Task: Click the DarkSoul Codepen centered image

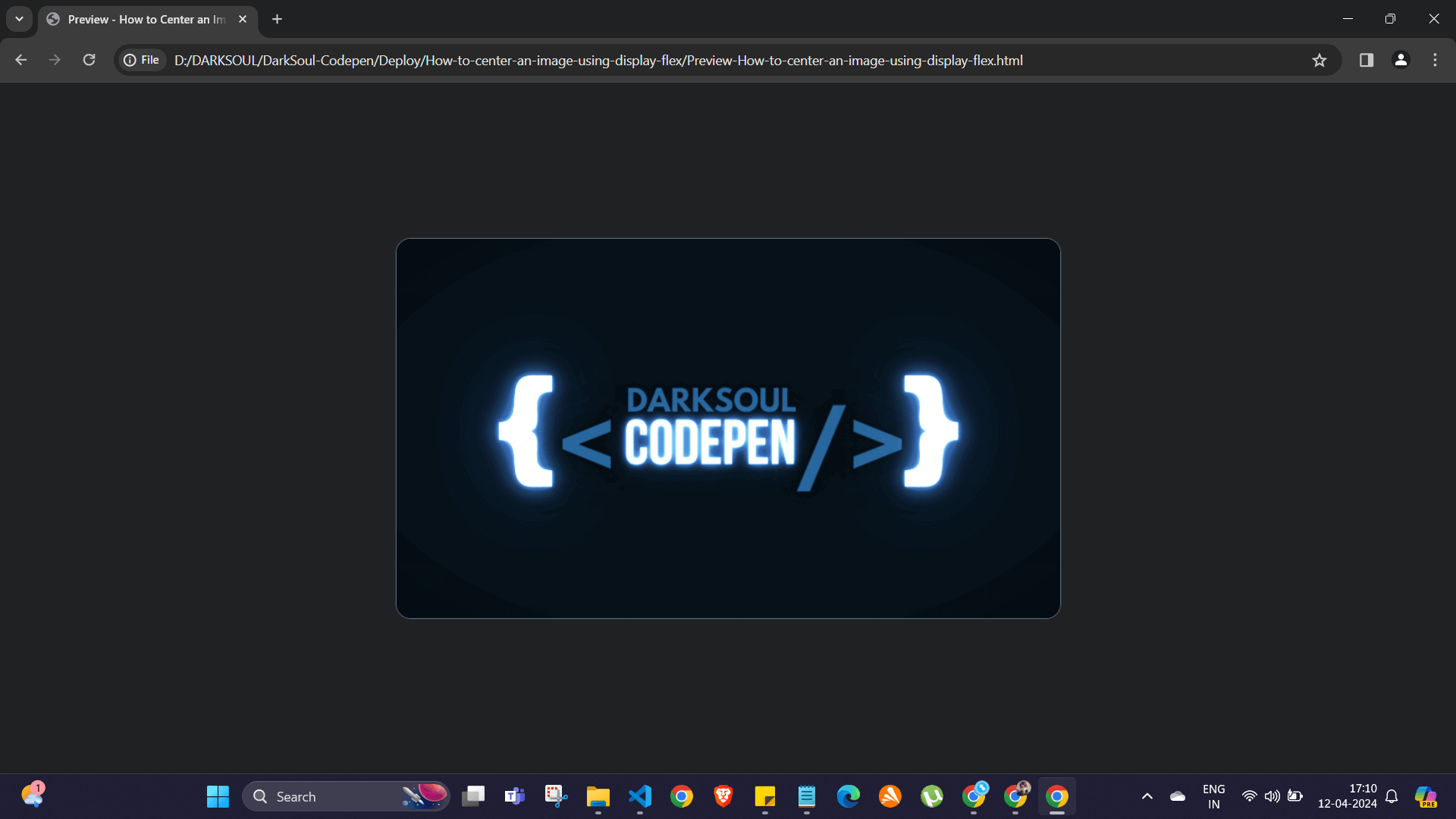Action: click(x=728, y=428)
